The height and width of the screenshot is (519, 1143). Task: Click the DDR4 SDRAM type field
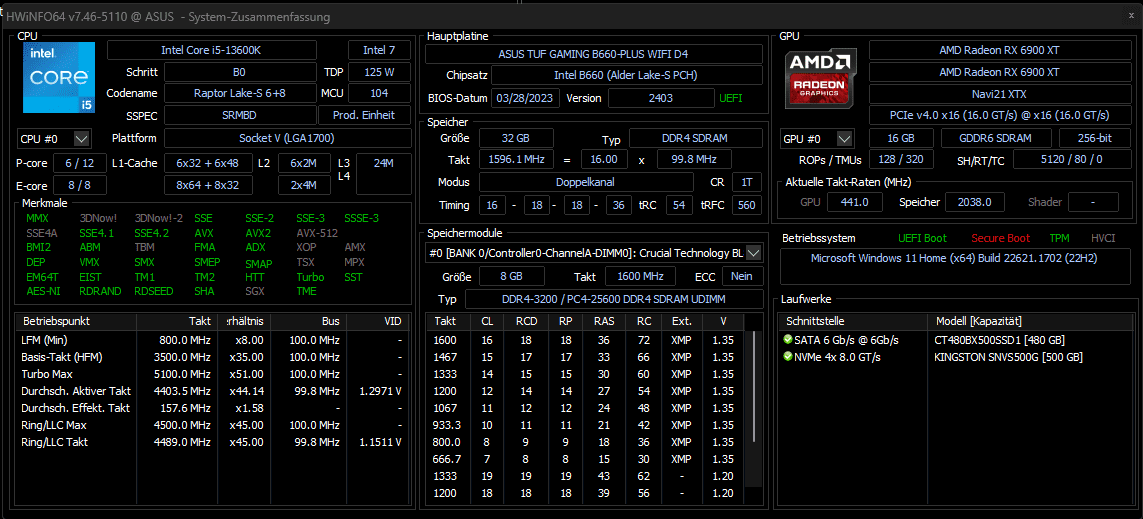[x=696, y=138]
